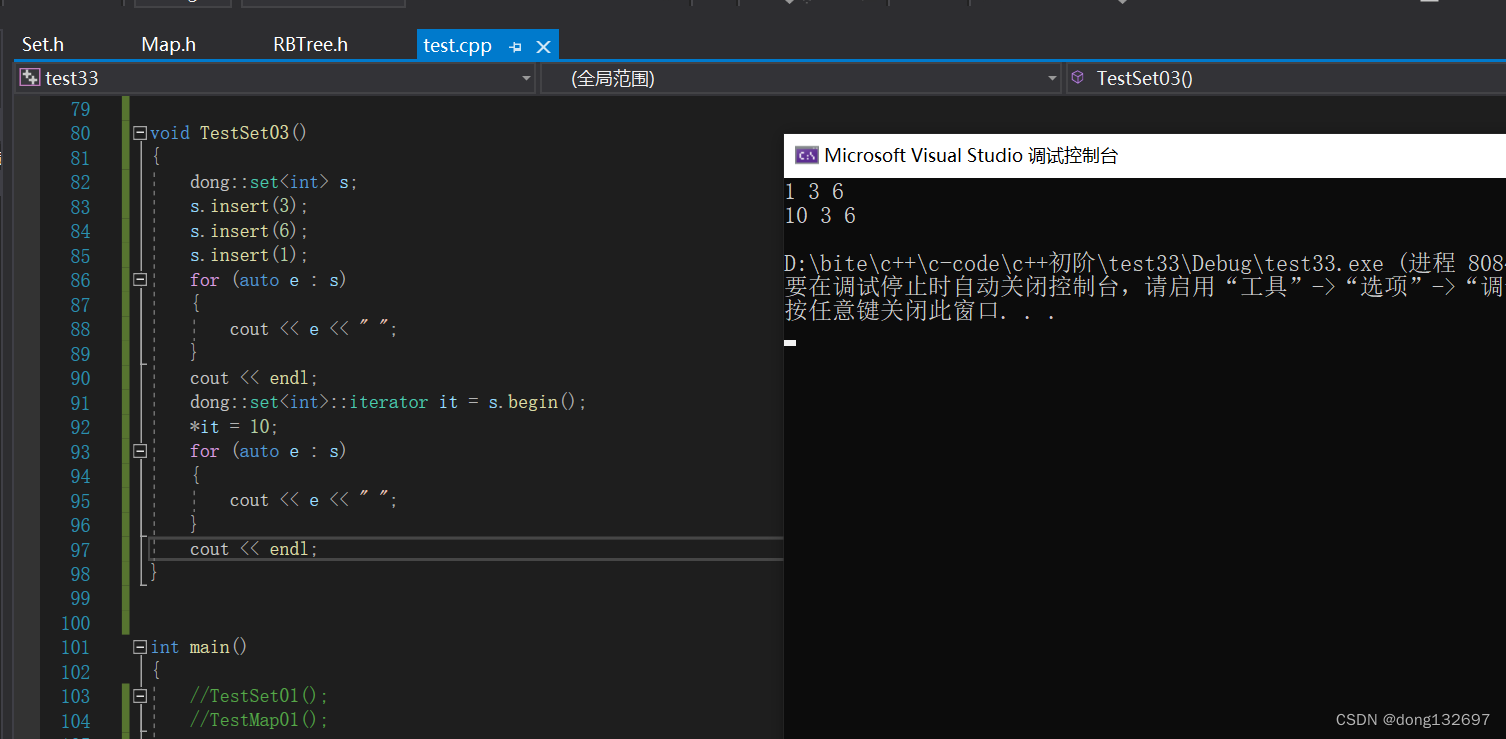1506x739 pixels.
Task: Collapse the for loop at line 93
Action: (x=140, y=451)
